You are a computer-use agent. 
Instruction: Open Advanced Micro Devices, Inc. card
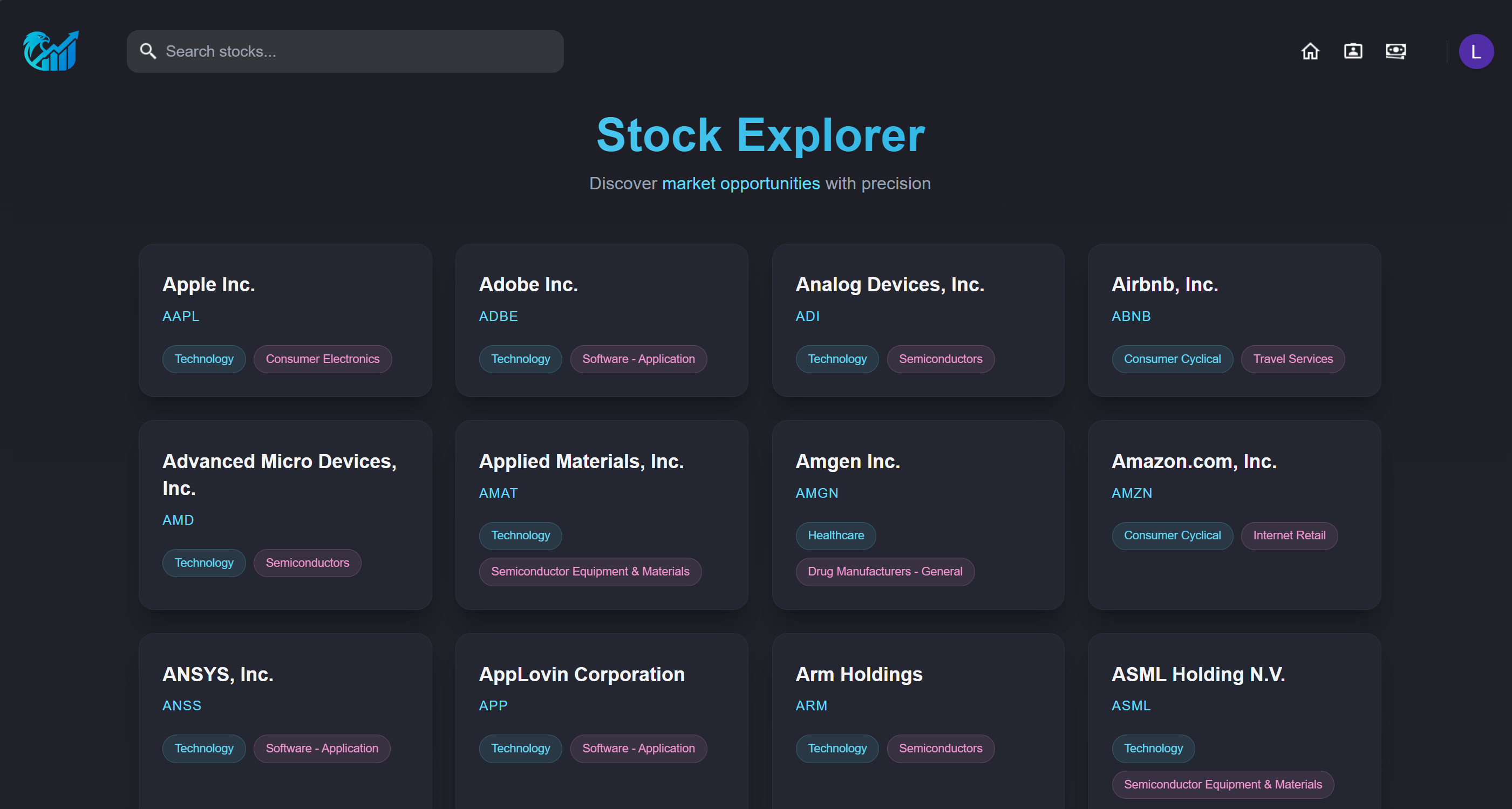(285, 515)
